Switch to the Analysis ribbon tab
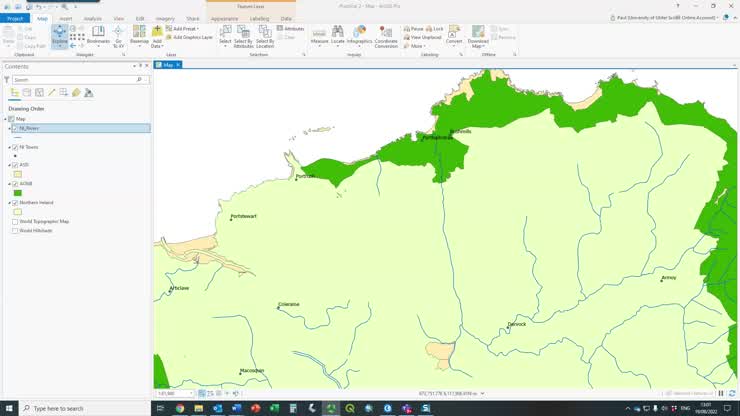 click(92, 18)
